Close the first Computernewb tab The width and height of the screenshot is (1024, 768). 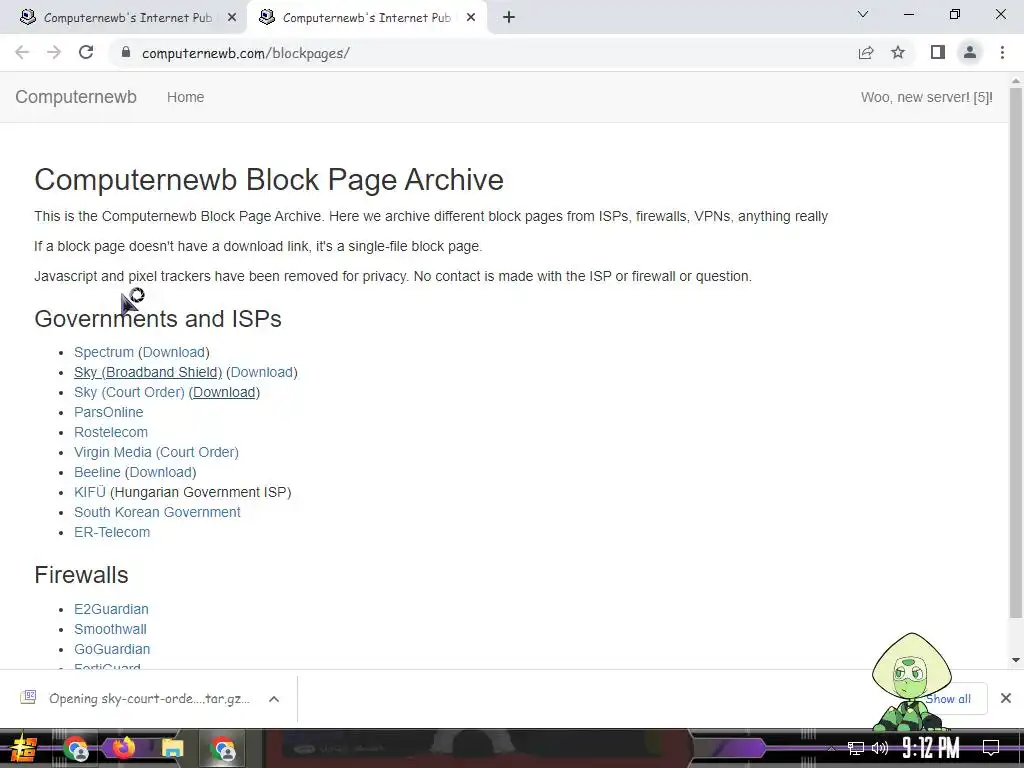click(x=232, y=18)
